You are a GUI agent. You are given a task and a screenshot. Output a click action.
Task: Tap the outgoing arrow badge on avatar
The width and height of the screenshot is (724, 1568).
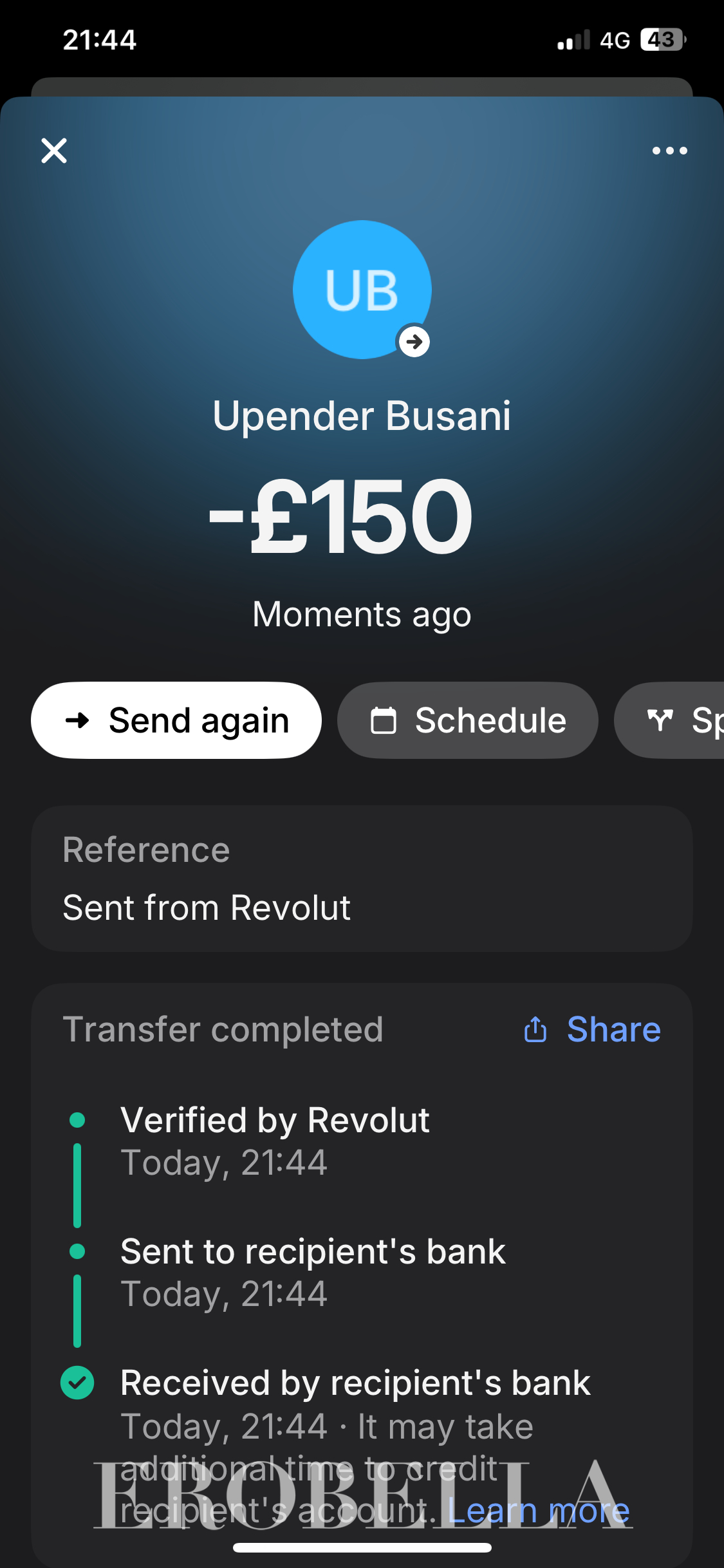point(414,341)
